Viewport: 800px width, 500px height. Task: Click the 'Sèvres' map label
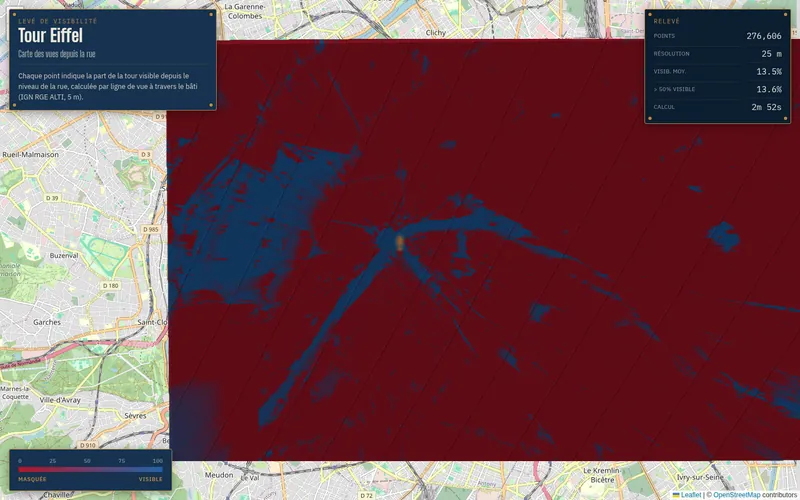[x=135, y=416]
